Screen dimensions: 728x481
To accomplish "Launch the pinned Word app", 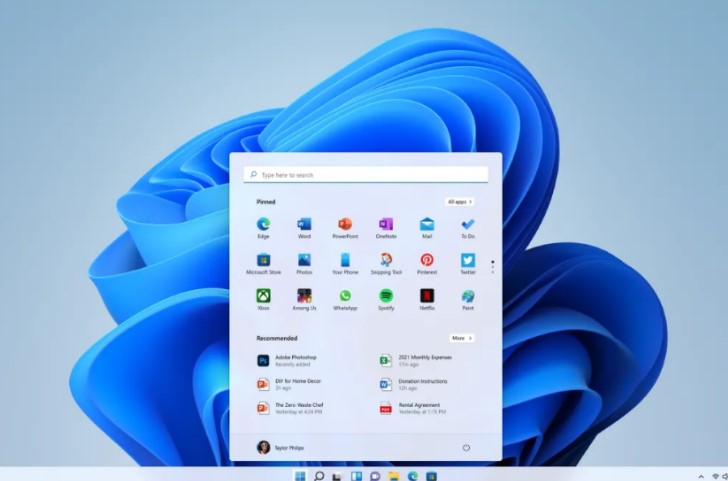I will [x=304, y=225].
